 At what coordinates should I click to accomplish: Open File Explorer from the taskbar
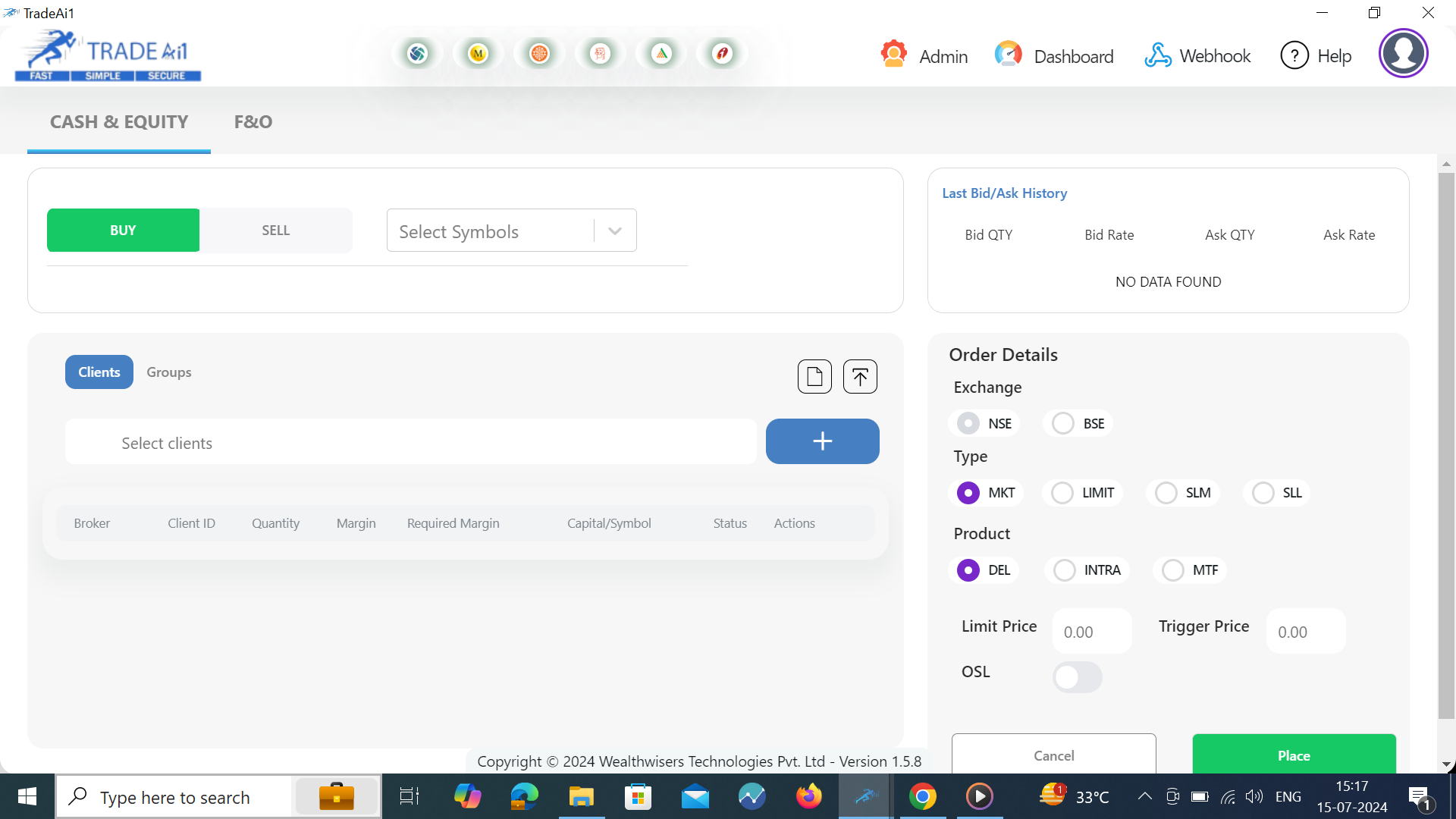point(582,796)
